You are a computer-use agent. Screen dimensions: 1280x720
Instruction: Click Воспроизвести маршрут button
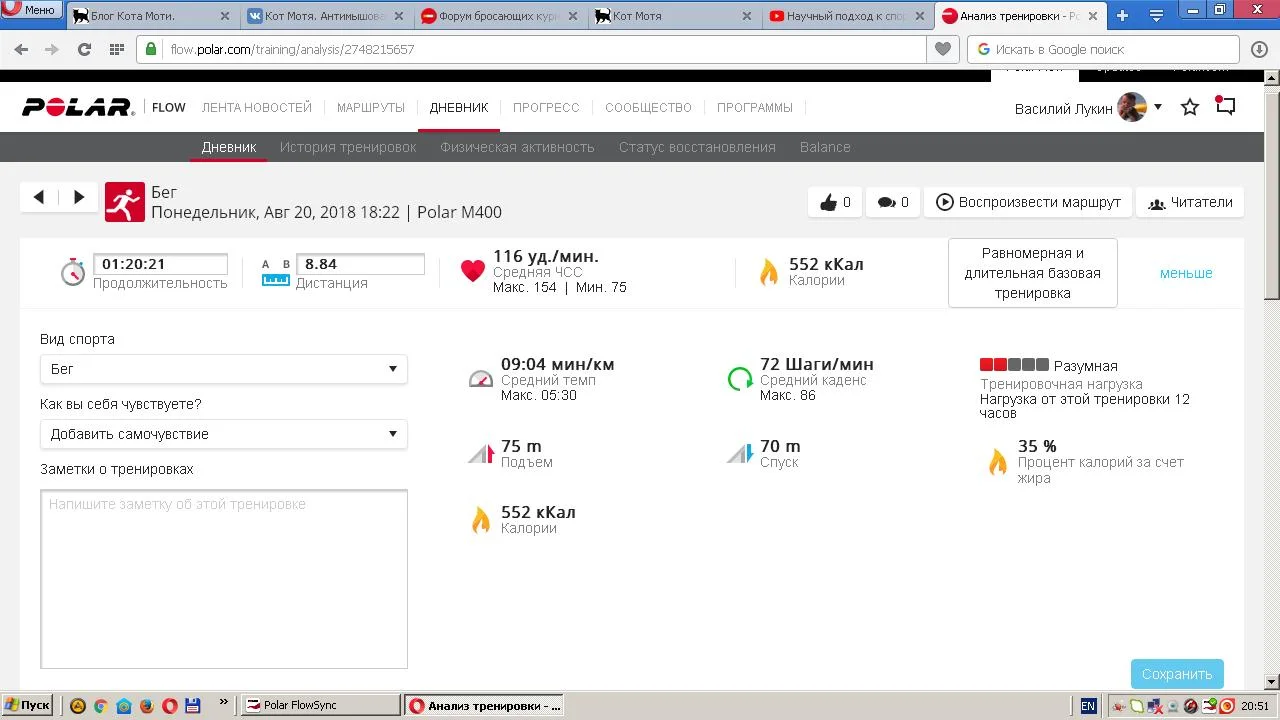click(1028, 202)
